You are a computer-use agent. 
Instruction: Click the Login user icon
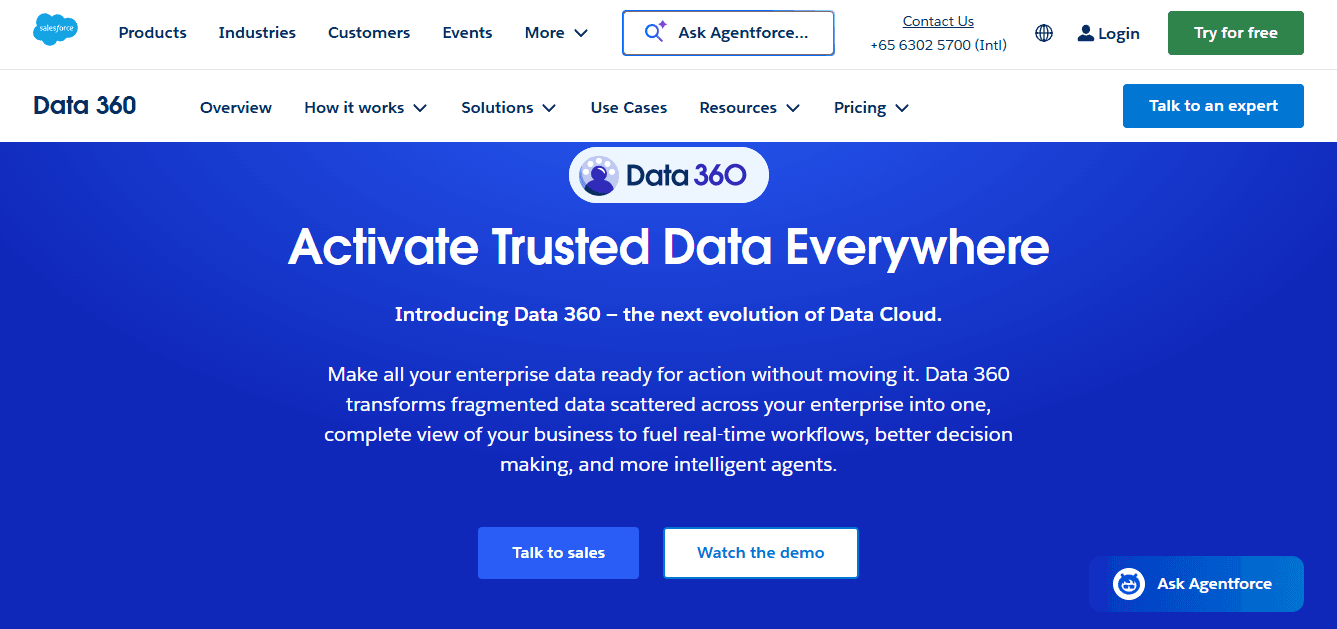coord(1085,33)
